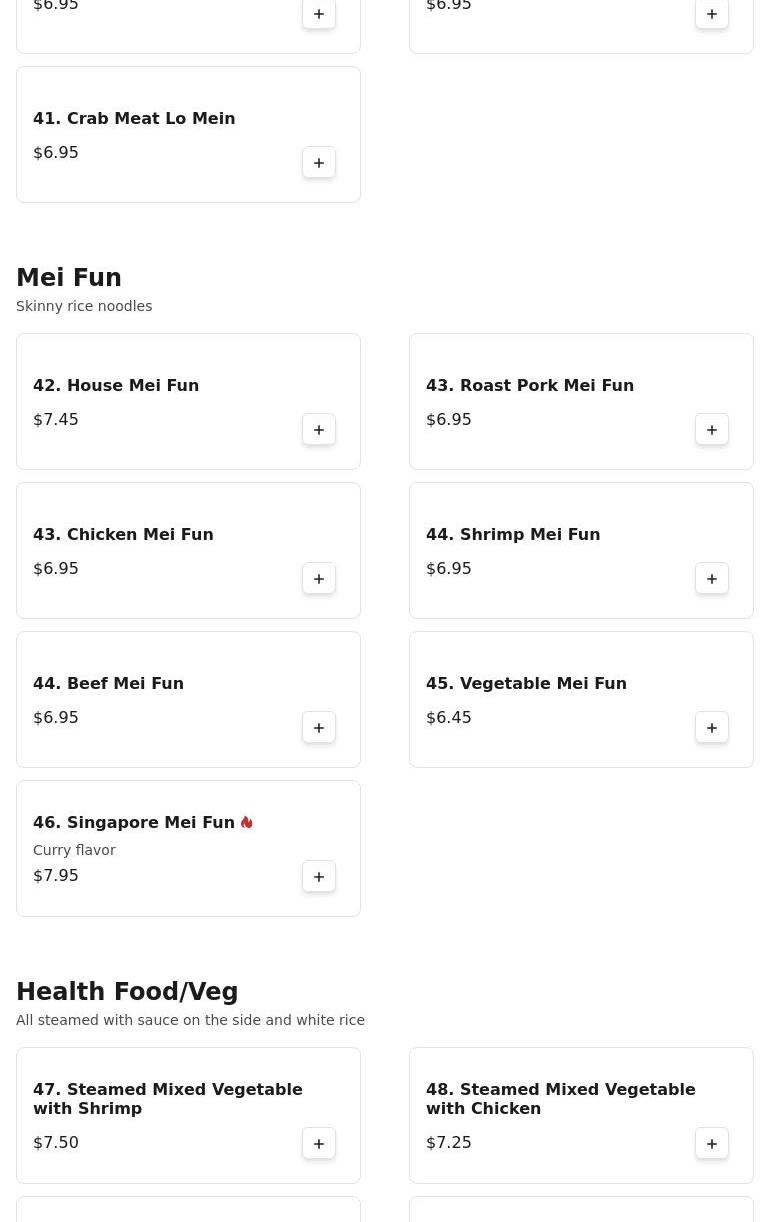Click plus for 43. Roast Pork Mei Fun
Screen dimensions: 770x1222
pos(712,430)
